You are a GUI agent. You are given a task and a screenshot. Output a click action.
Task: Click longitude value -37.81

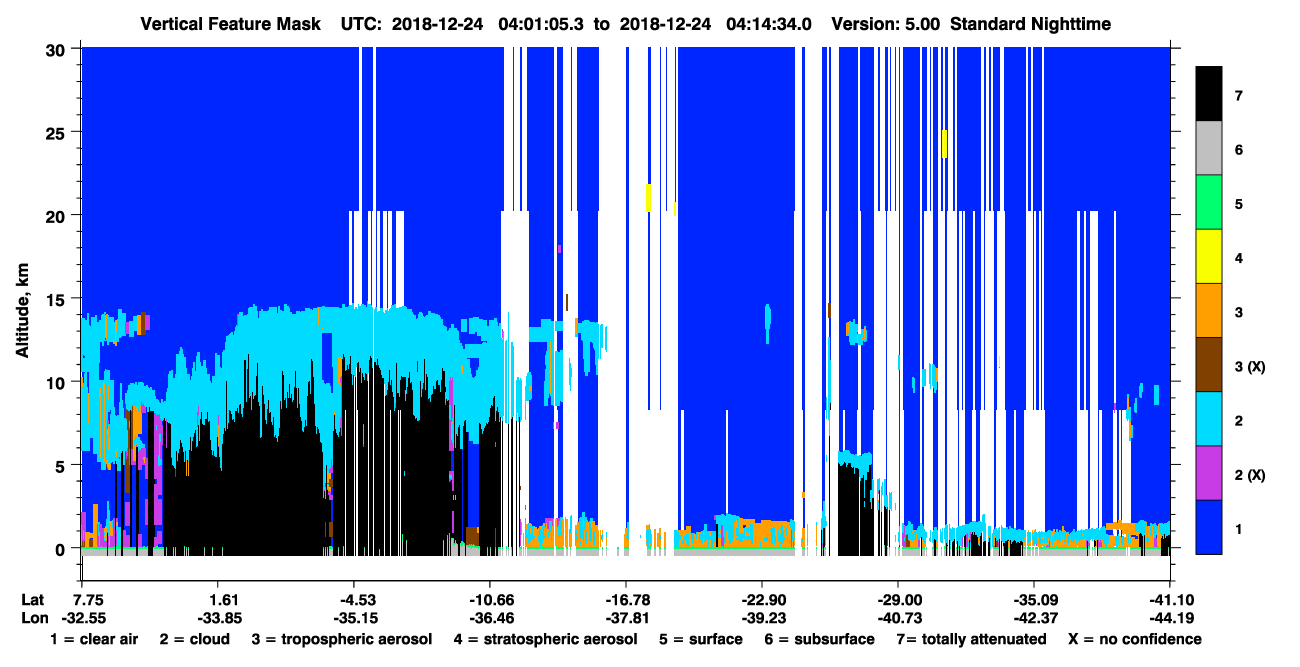[x=626, y=617]
